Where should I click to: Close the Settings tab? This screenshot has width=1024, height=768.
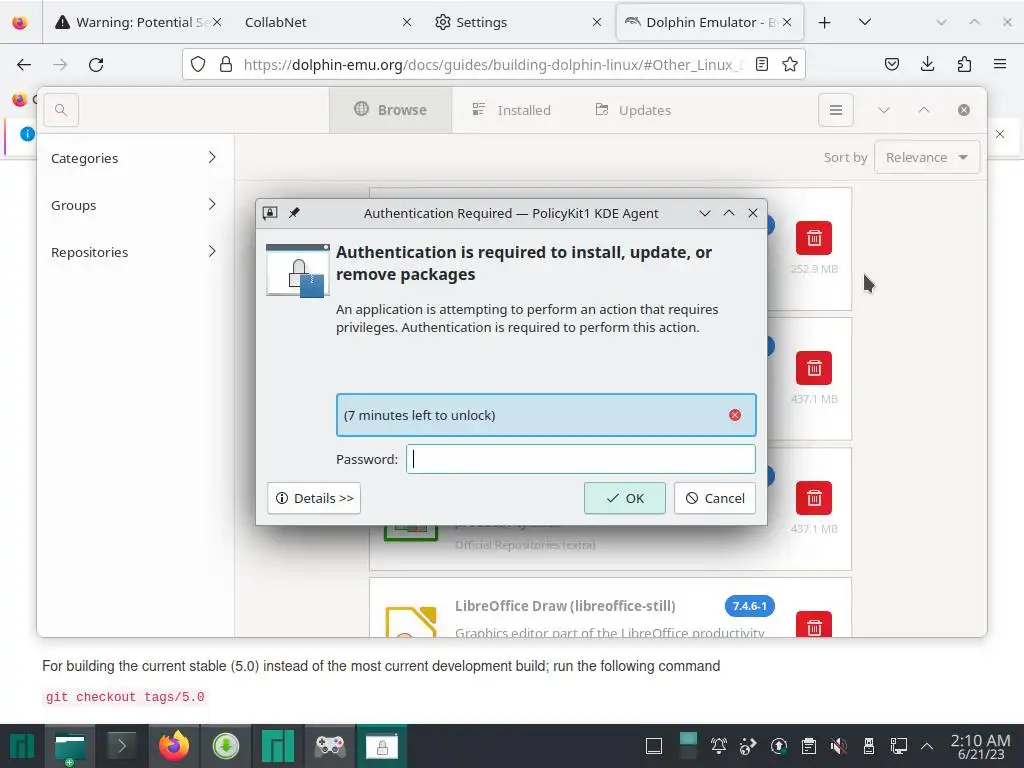(597, 22)
